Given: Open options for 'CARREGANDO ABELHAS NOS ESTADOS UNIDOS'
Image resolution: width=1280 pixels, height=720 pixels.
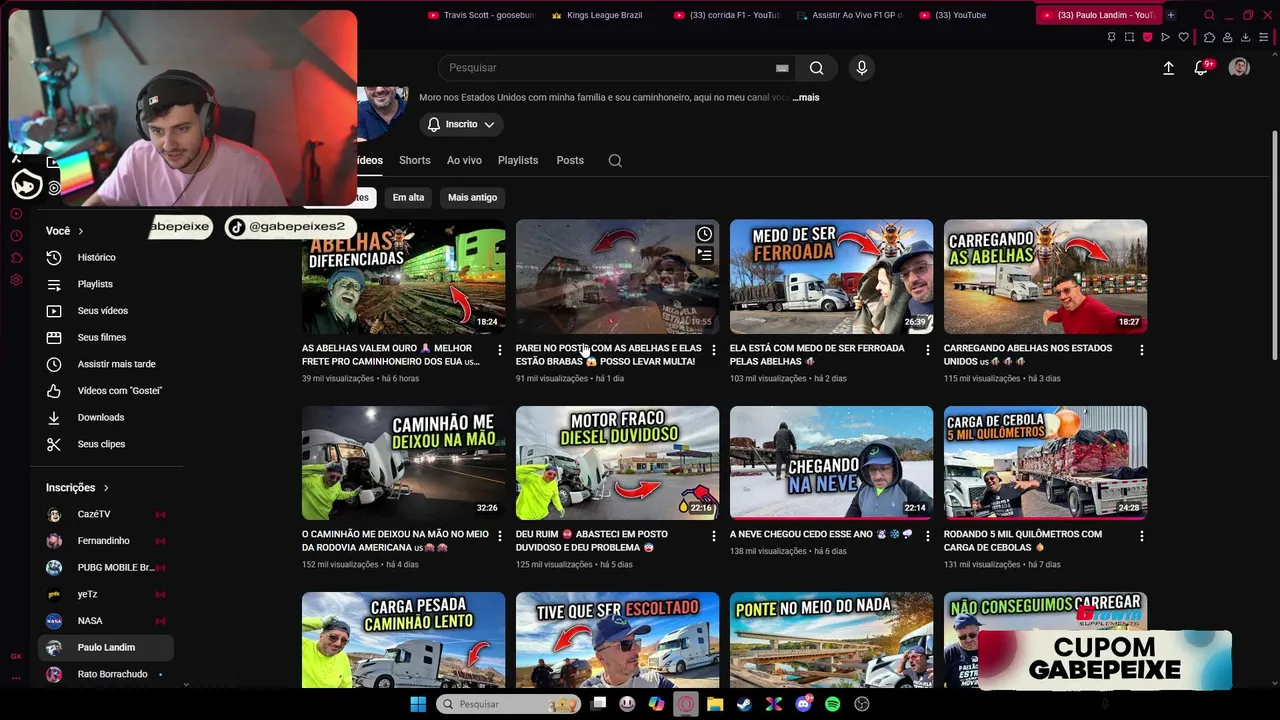Looking at the screenshot, I should tap(1142, 350).
